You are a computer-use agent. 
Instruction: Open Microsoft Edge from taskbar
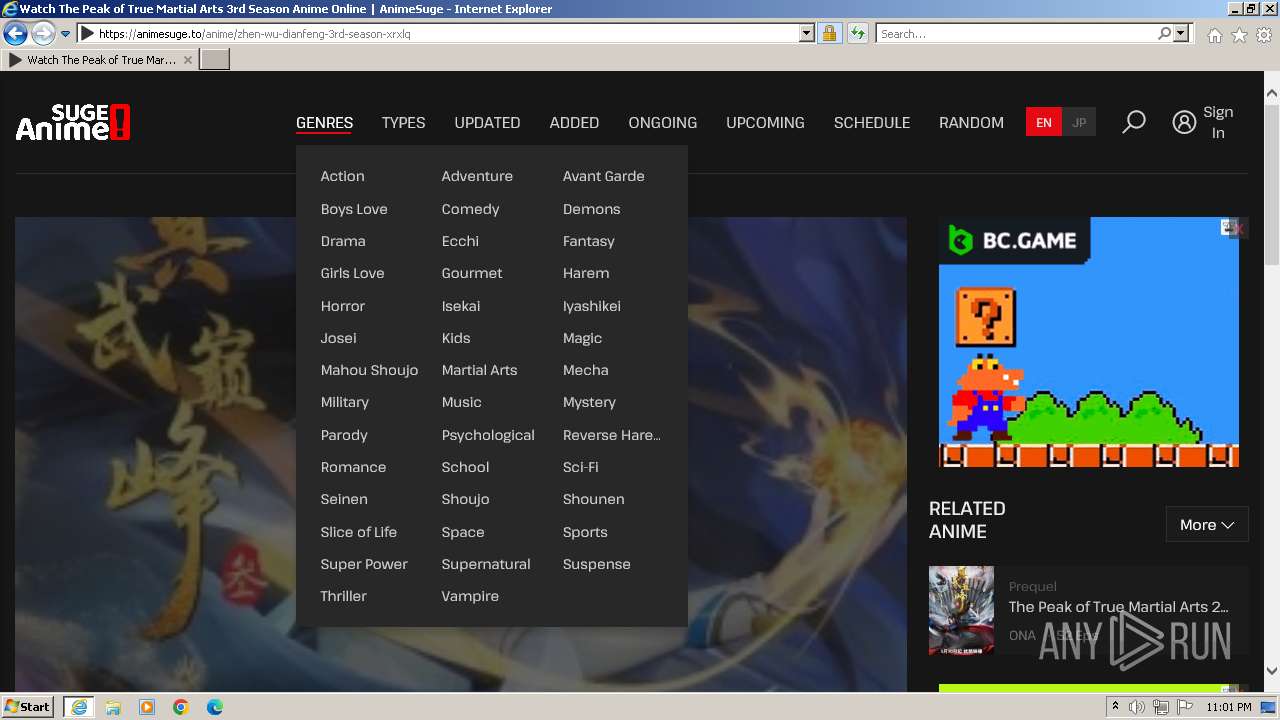pyautogui.click(x=215, y=707)
